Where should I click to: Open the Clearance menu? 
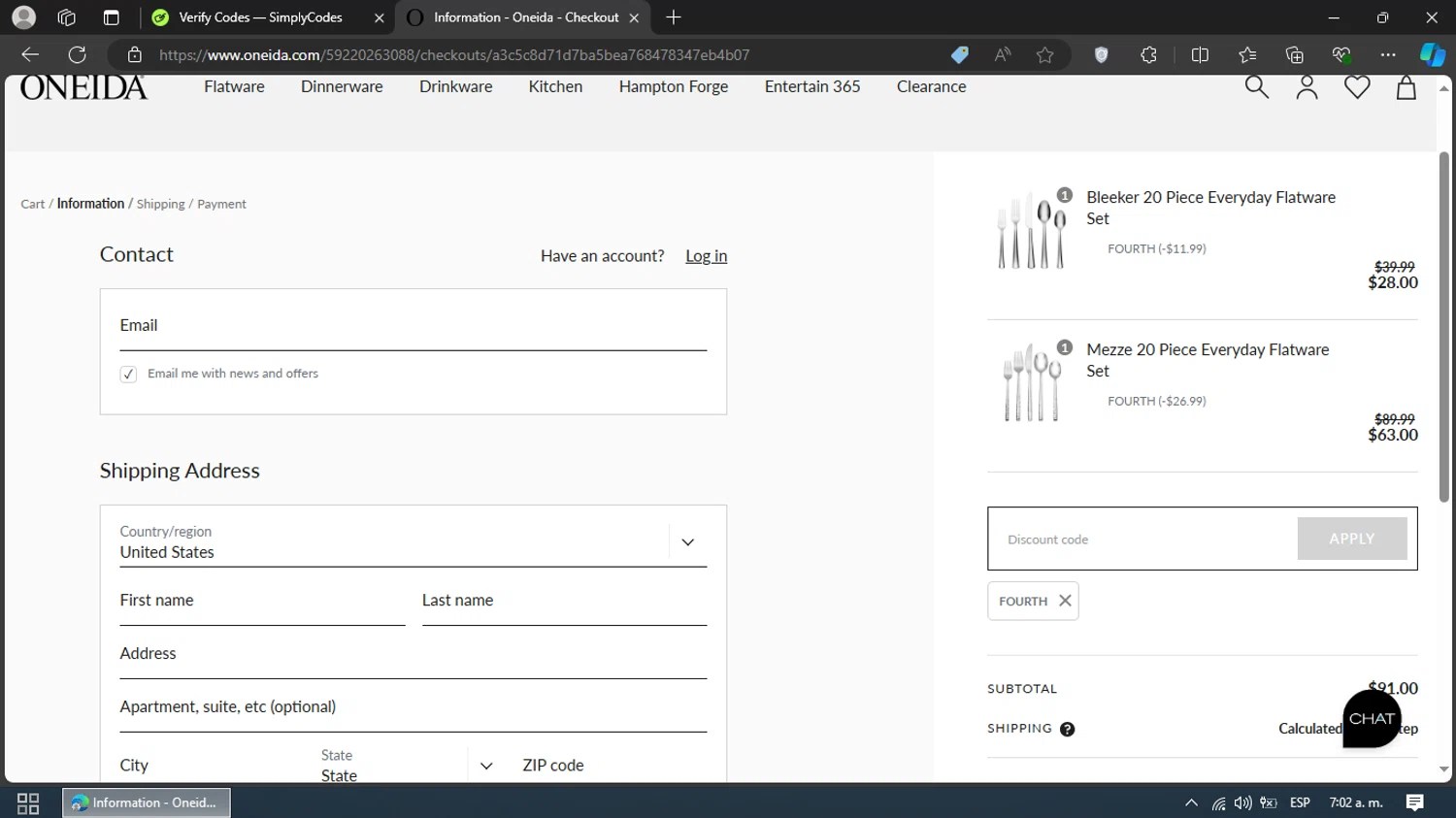tap(932, 86)
